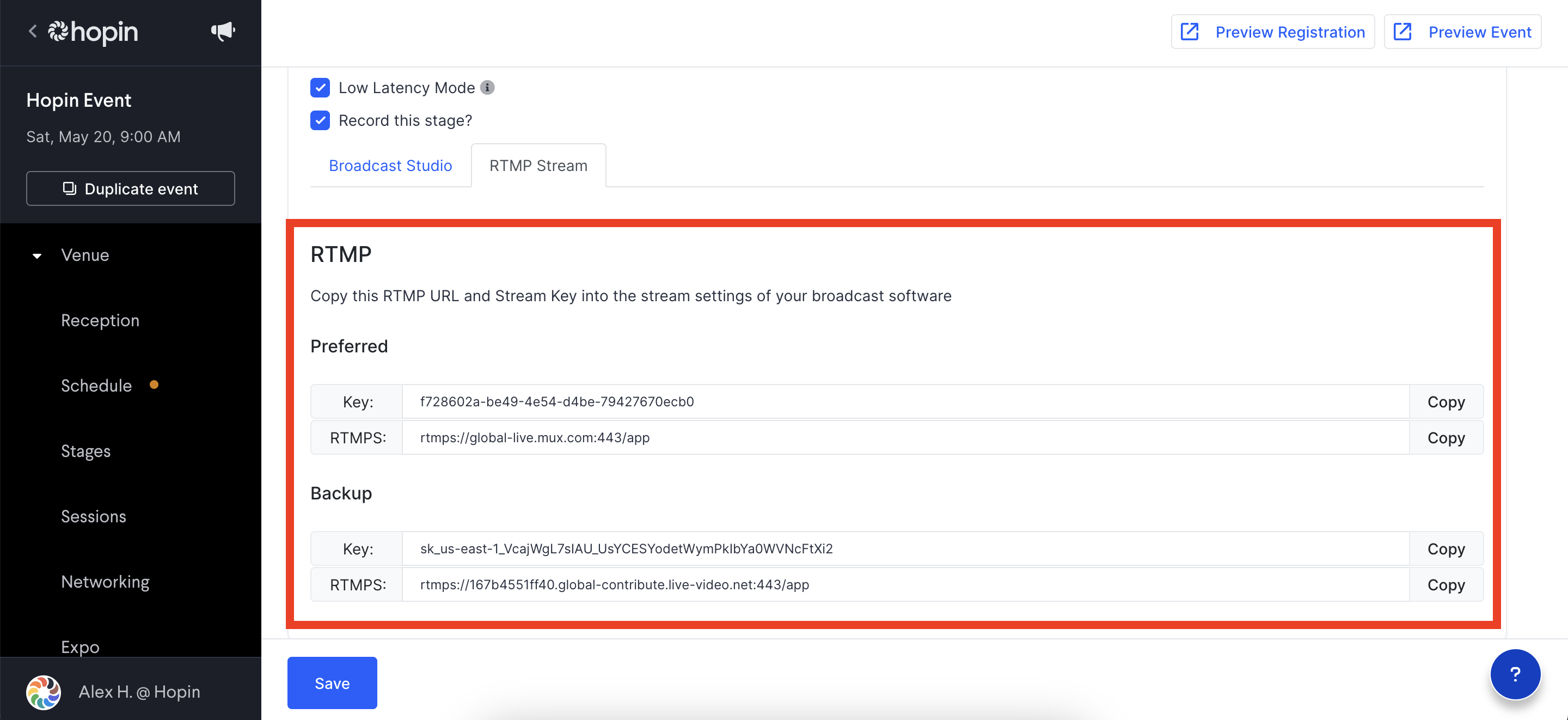
Task: Click the info icon next to Low Latency Mode
Action: 487,88
